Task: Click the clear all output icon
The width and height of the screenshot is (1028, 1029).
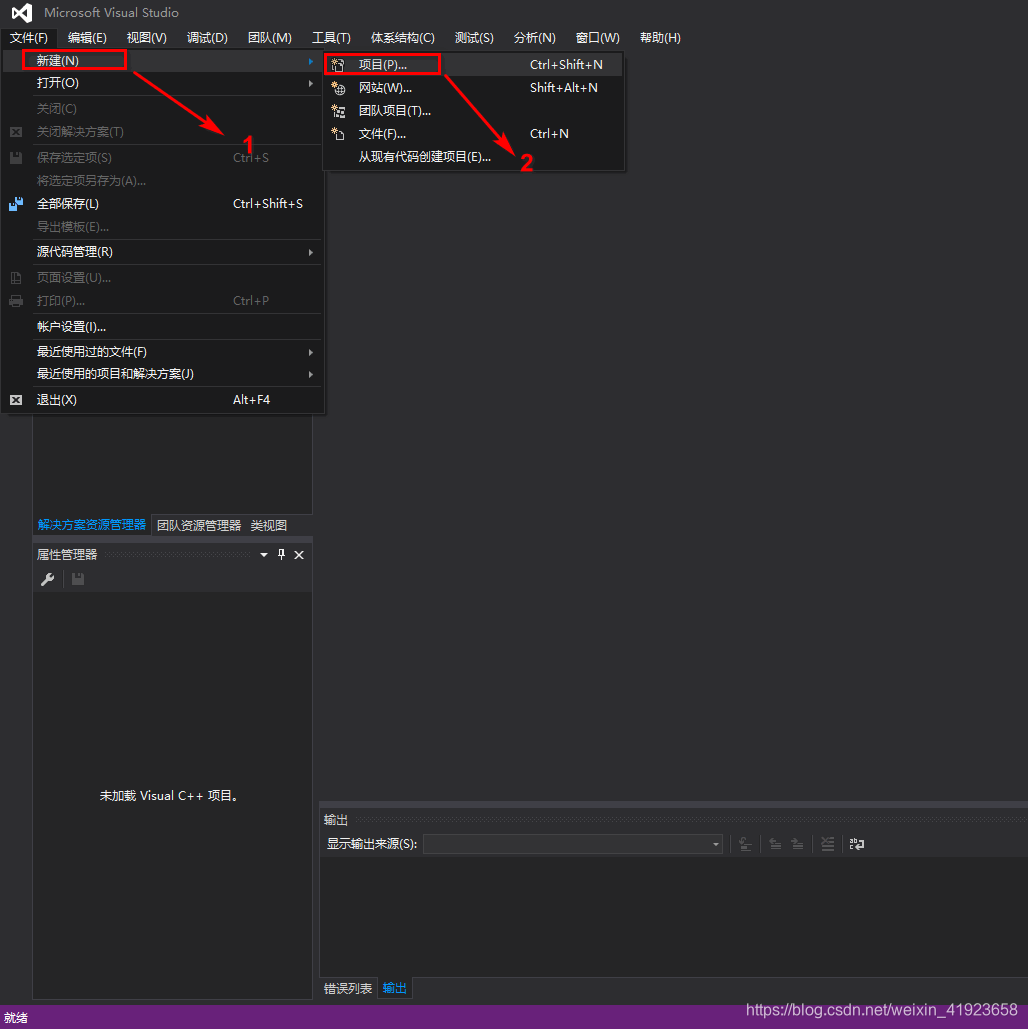Action: click(x=828, y=844)
